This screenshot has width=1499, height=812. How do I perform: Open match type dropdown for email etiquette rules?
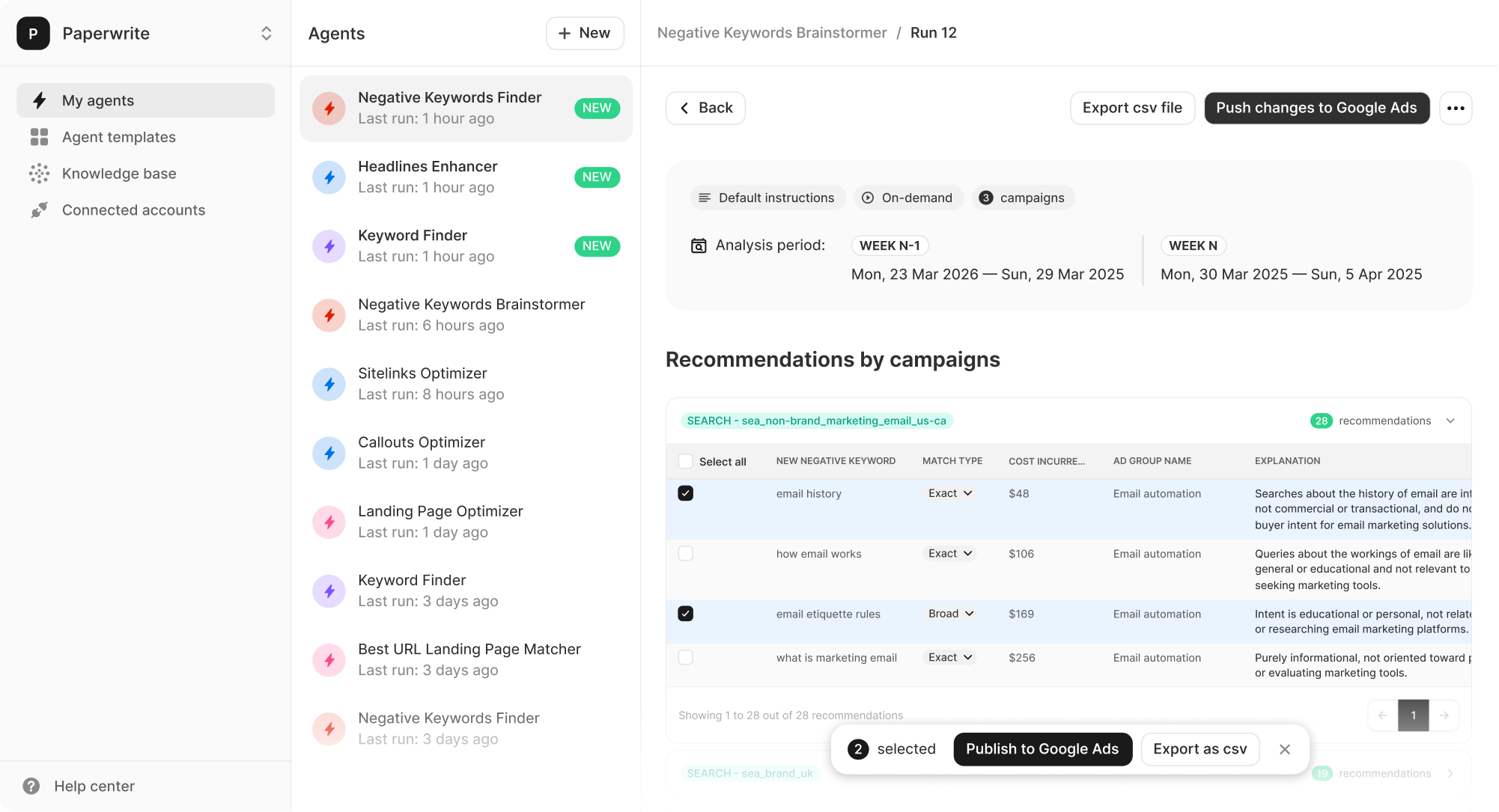point(951,614)
